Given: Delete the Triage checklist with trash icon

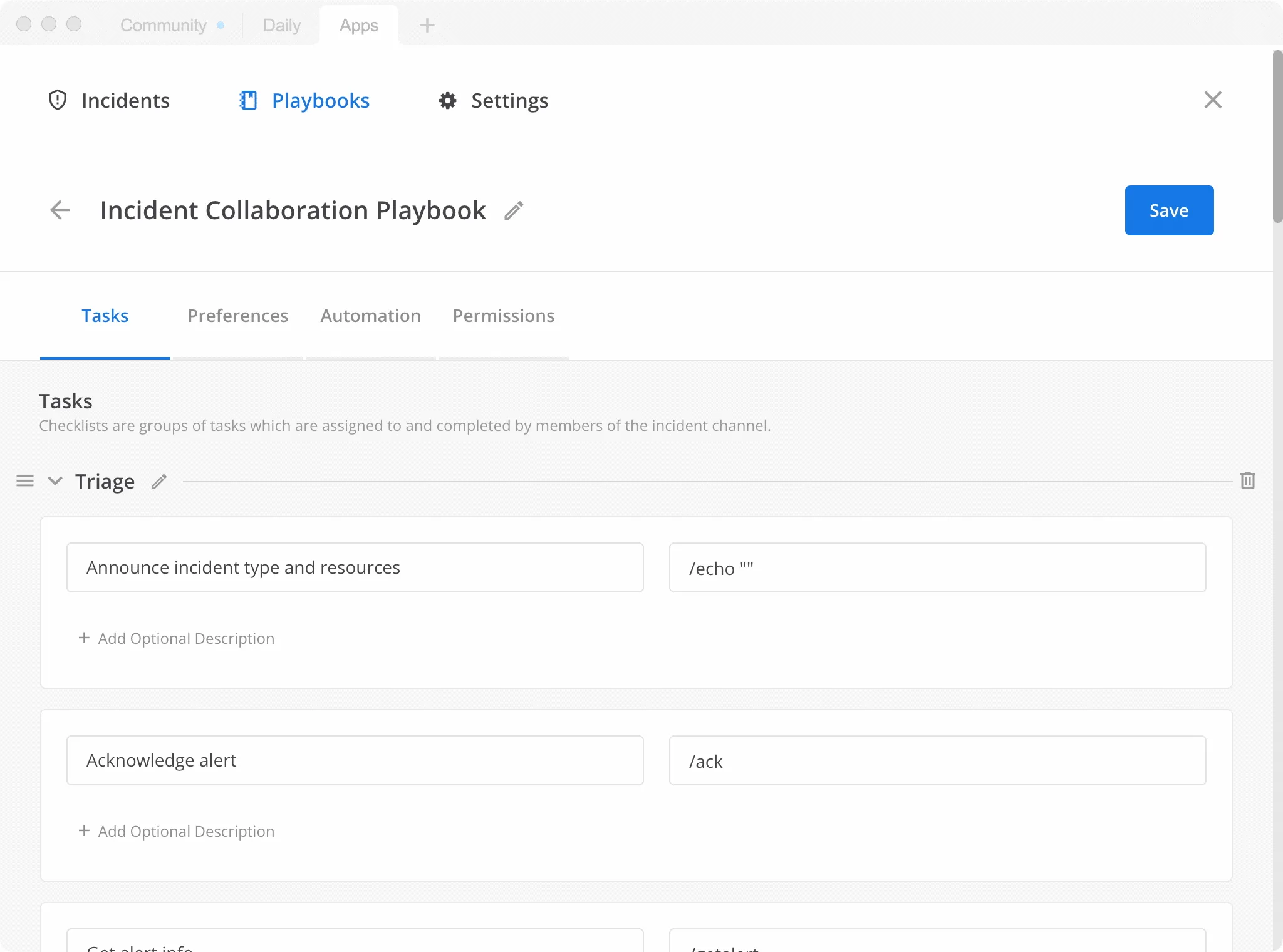Looking at the screenshot, I should tap(1248, 481).
